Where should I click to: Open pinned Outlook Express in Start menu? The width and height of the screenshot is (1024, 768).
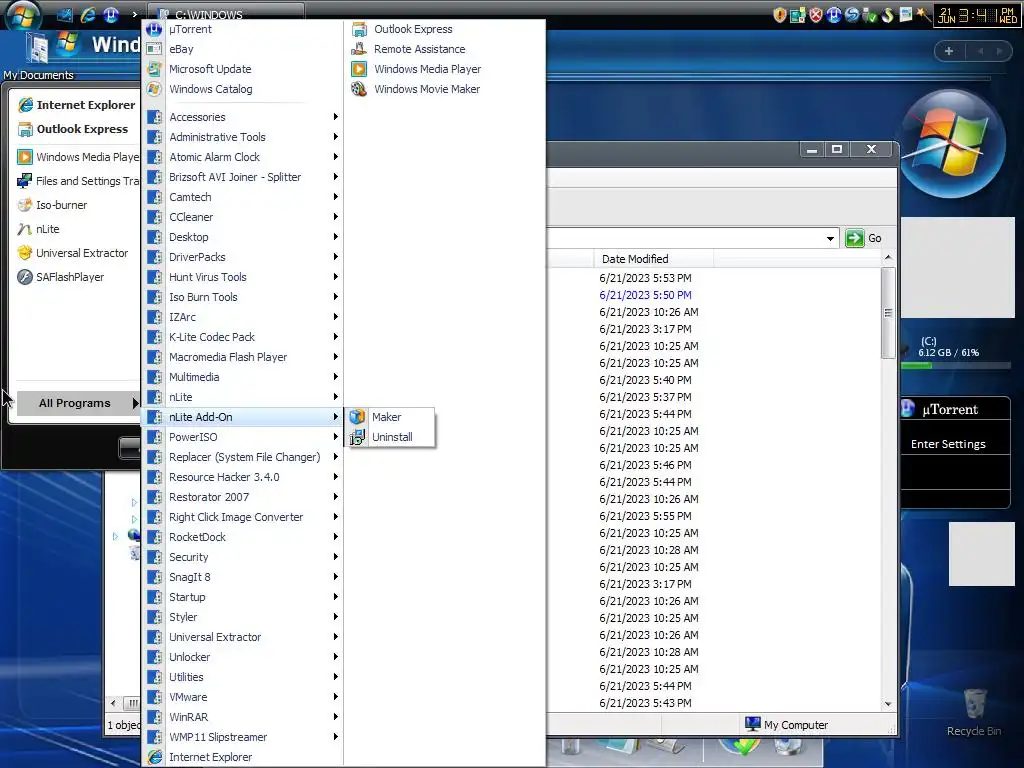click(x=77, y=129)
